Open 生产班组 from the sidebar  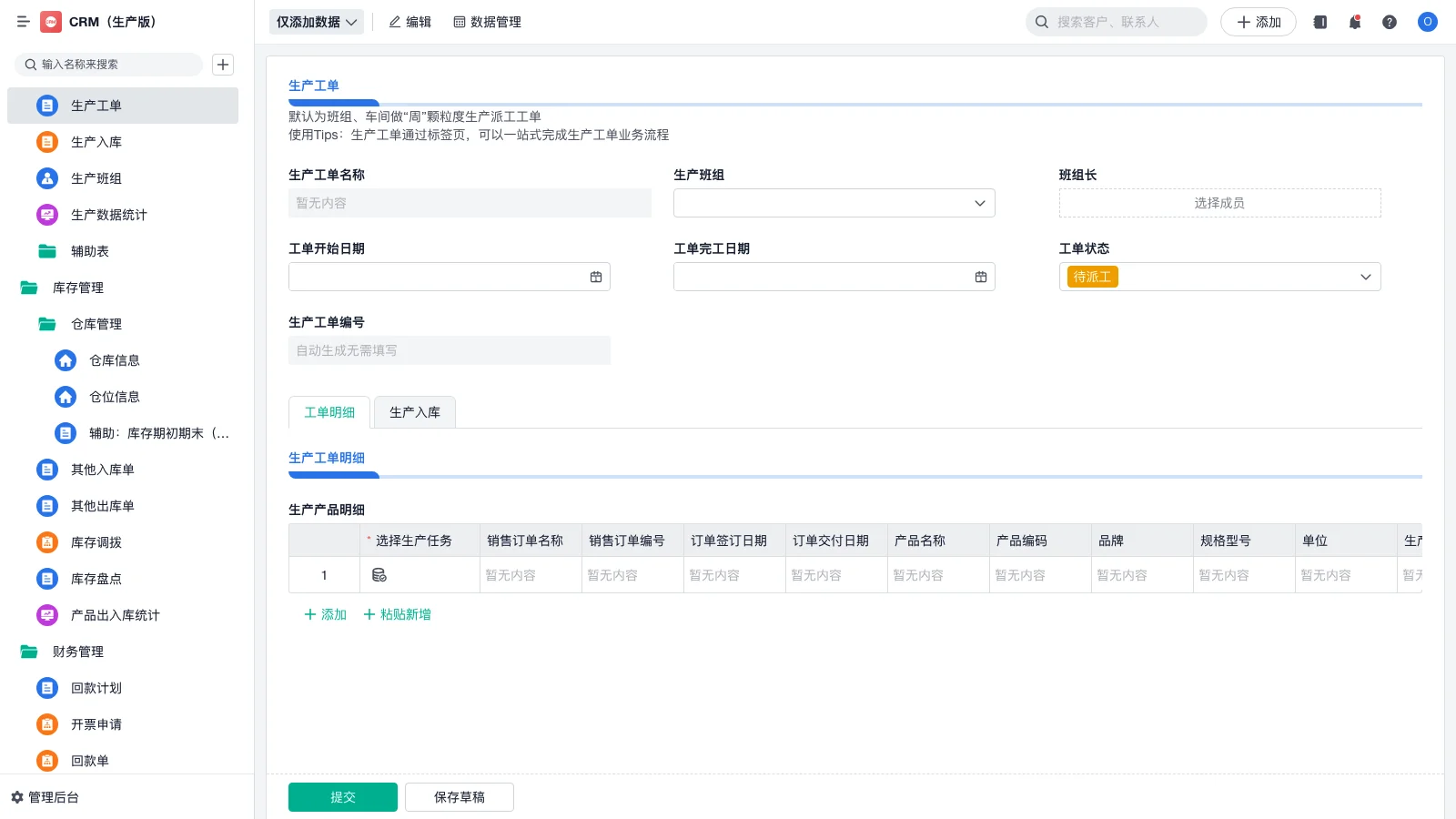pyautogui.click(x=96, y=178)
